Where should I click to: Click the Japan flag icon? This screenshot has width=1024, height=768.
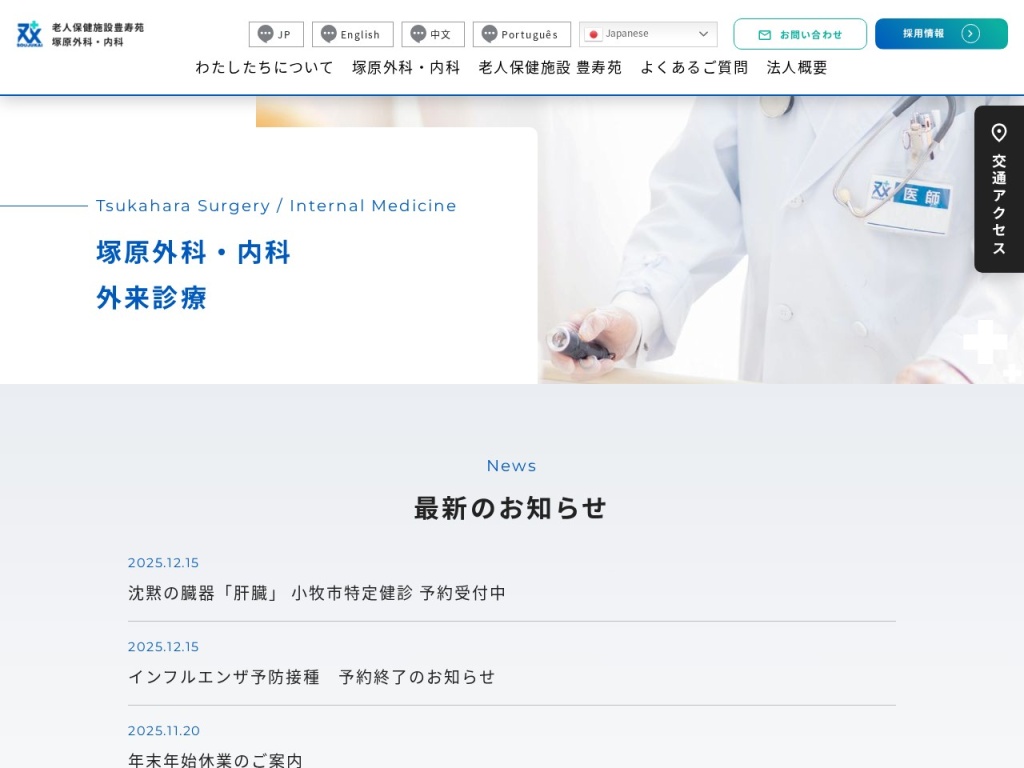593,34
